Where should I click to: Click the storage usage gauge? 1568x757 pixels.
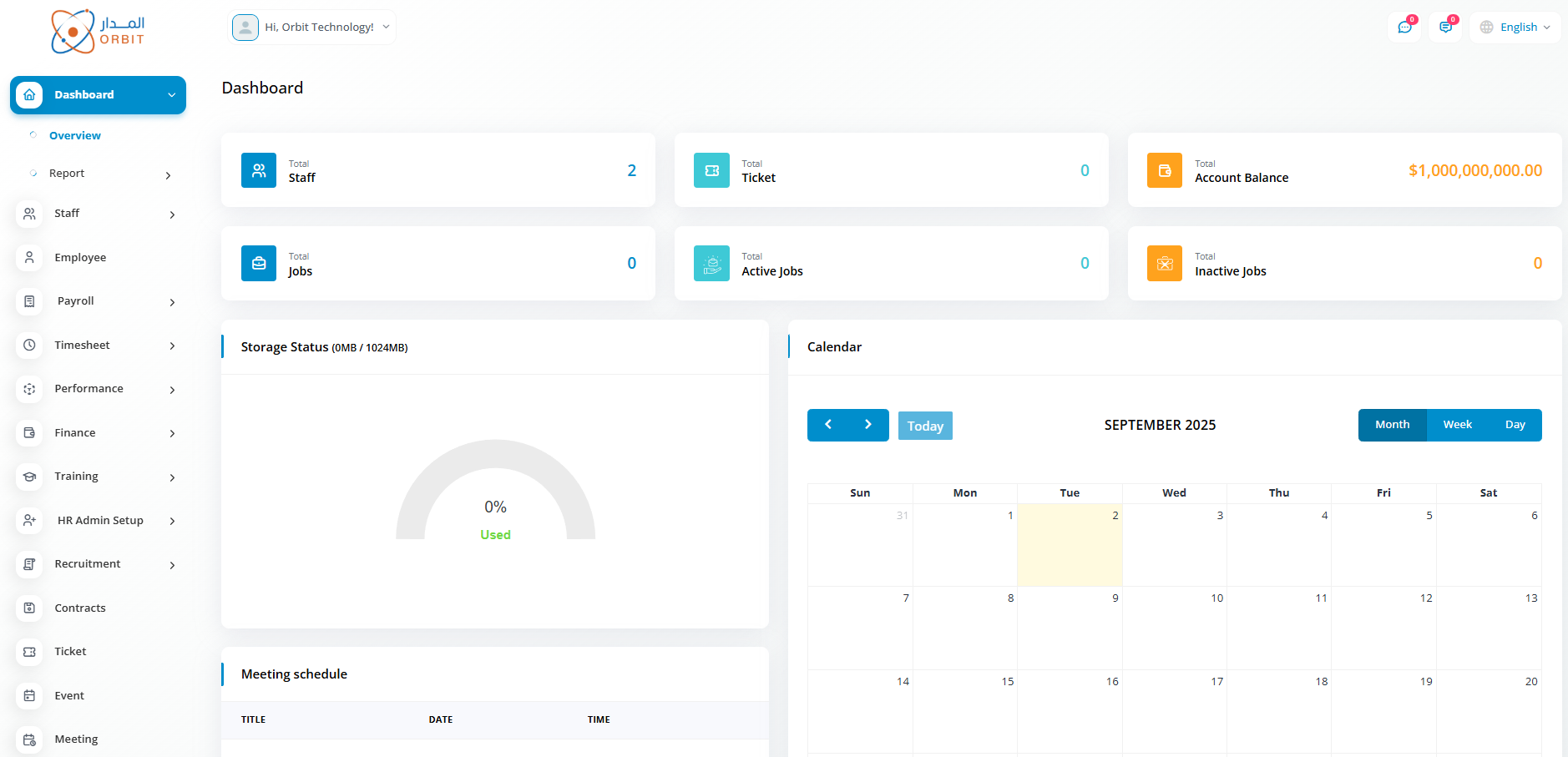click(495, 492)
